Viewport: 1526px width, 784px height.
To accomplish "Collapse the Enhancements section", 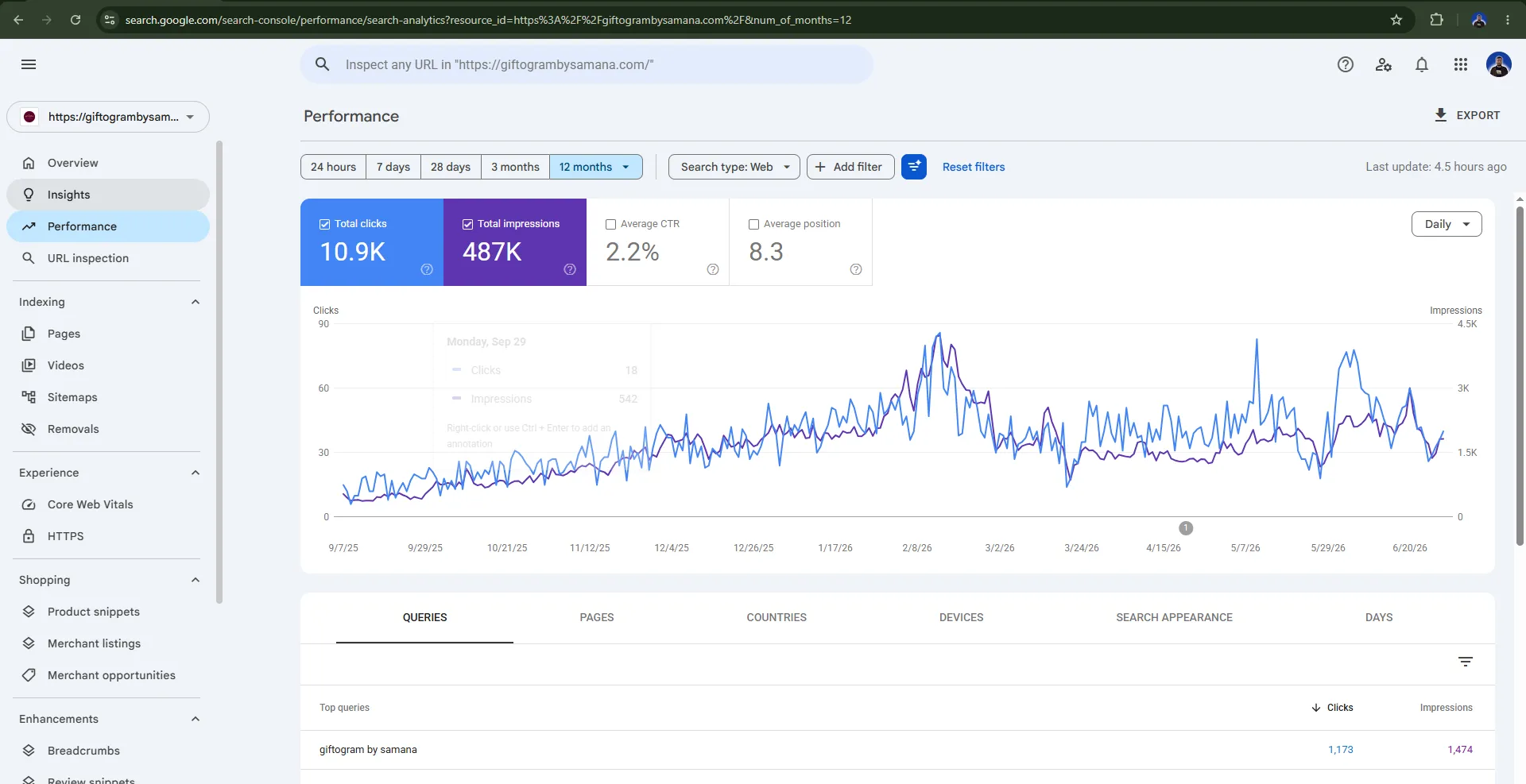I will [x=196, y=719].
